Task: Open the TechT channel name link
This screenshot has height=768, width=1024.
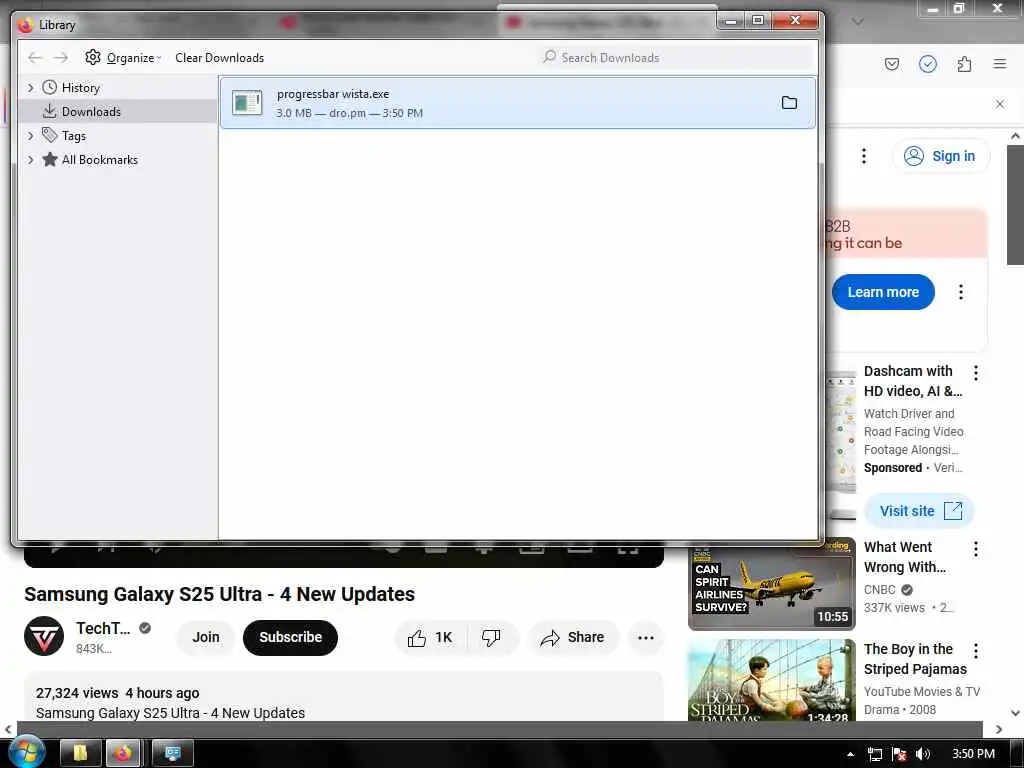Action: (x=103, y=628)
